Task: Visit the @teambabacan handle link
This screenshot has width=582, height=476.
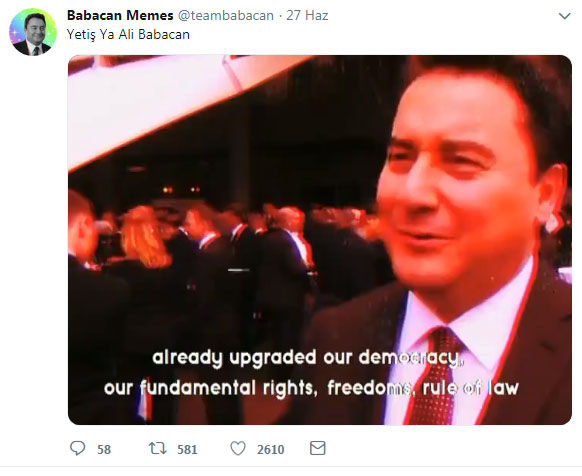Action: pos(226,15)
